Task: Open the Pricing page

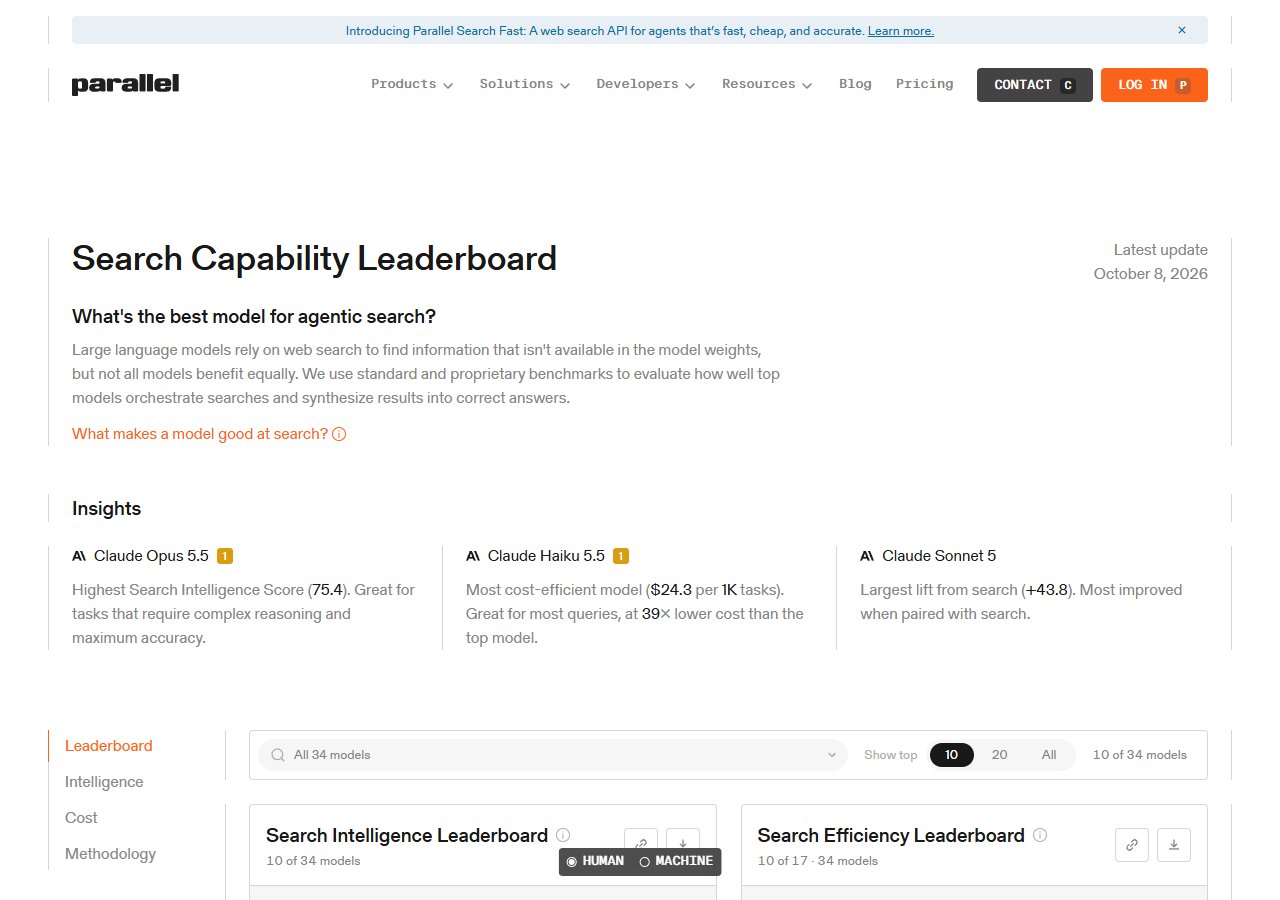Action: coord(924,84)
